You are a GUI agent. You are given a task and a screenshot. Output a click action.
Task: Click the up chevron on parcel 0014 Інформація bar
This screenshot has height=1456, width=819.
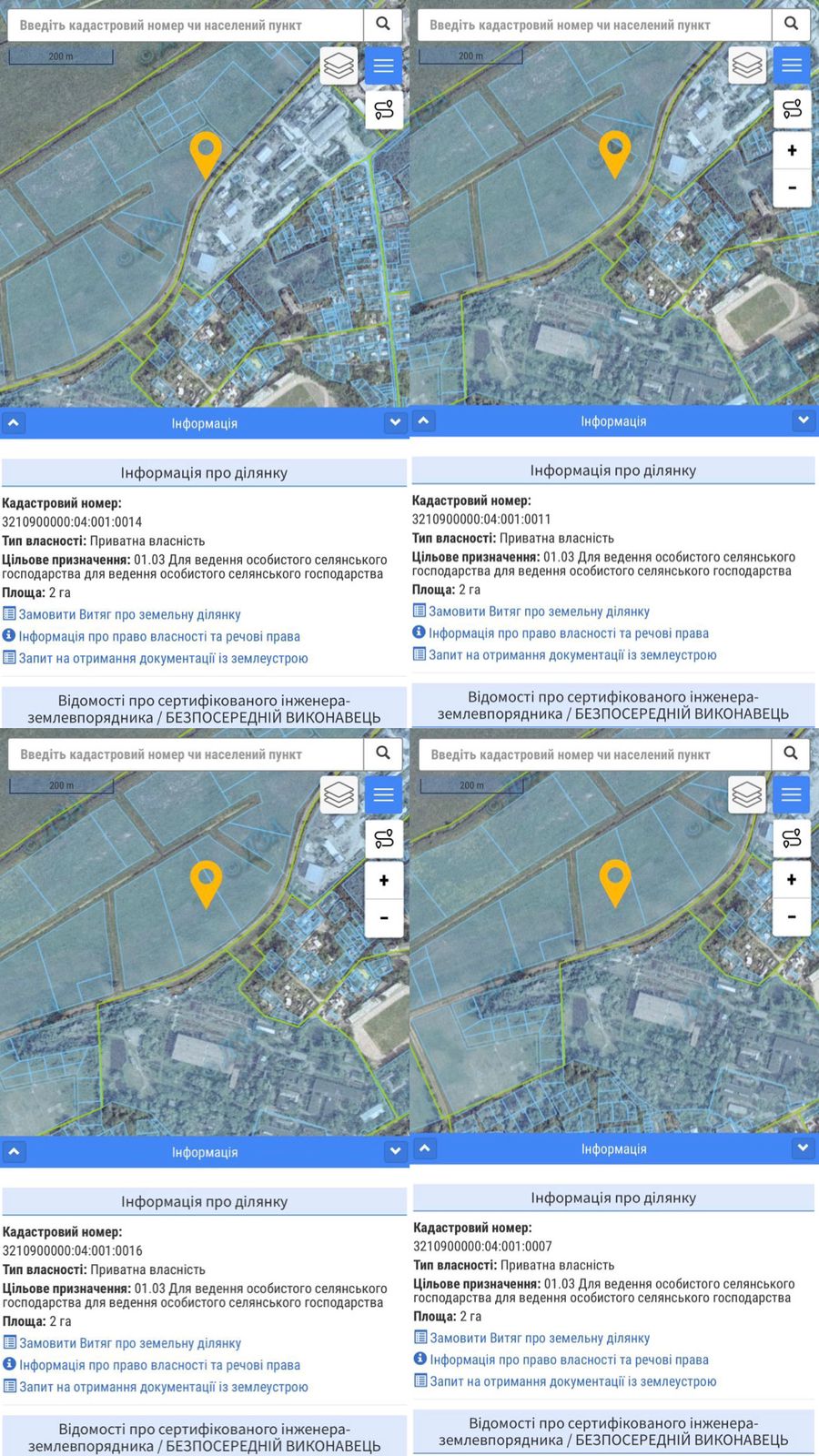14,423
